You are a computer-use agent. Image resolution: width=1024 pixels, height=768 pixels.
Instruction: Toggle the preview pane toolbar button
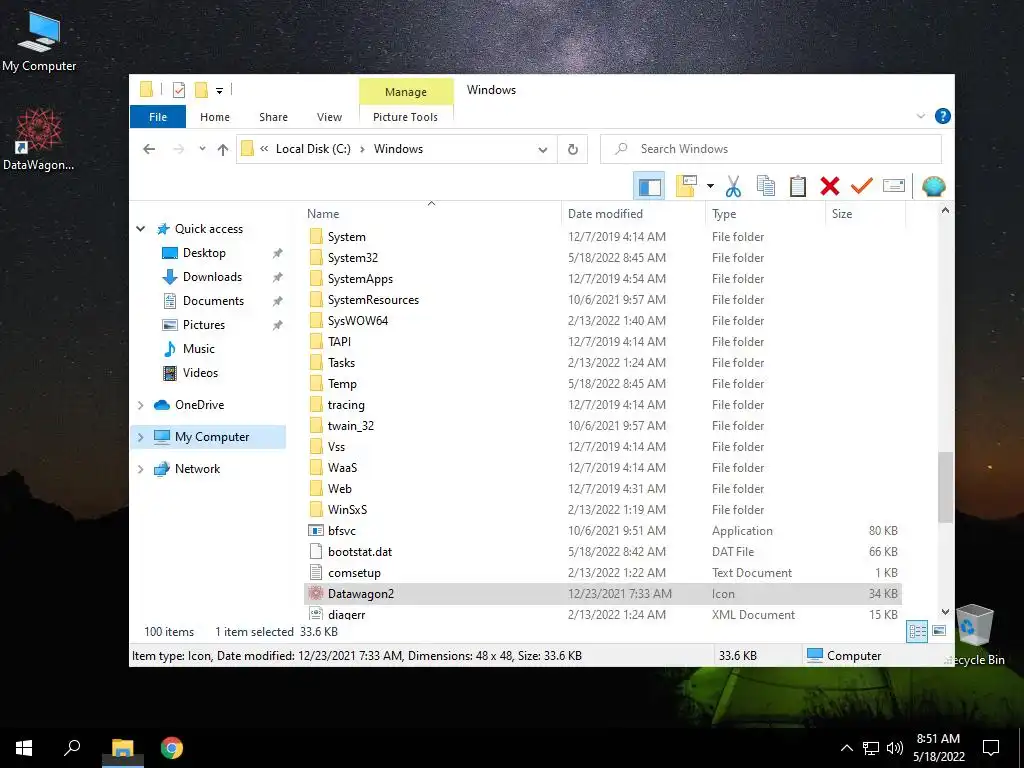click(x=649, y=187)
